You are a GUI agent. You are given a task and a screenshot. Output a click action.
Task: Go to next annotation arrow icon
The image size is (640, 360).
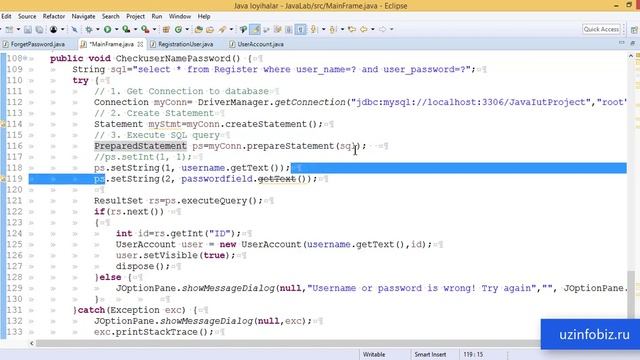click(313, 29)
